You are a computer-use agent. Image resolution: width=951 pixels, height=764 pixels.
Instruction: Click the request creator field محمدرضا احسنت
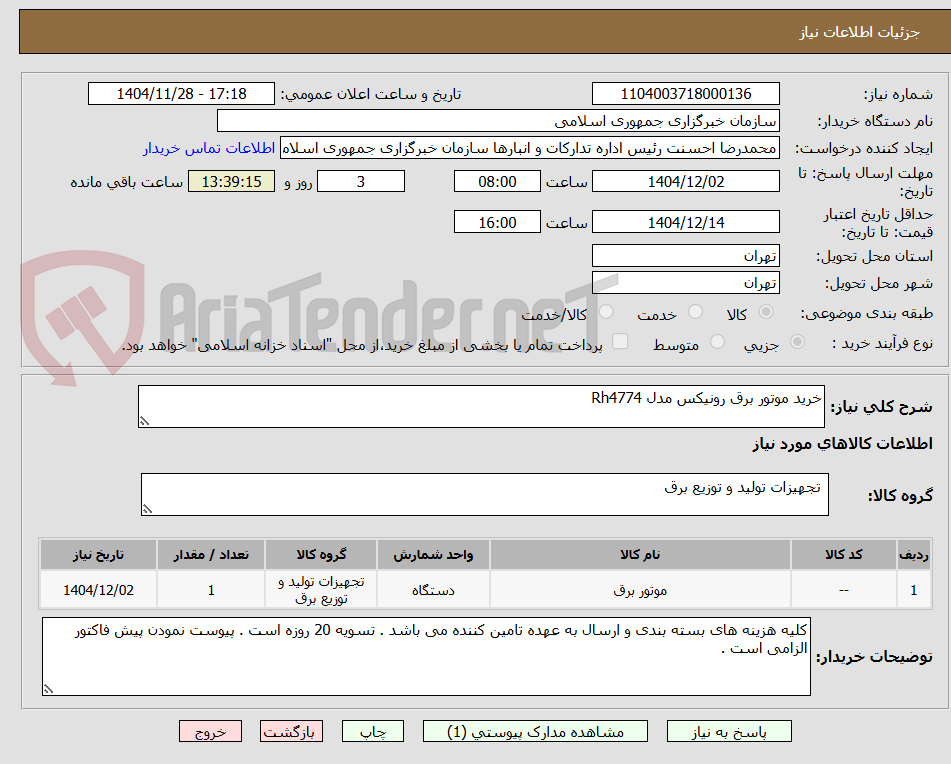click(529, 149)
